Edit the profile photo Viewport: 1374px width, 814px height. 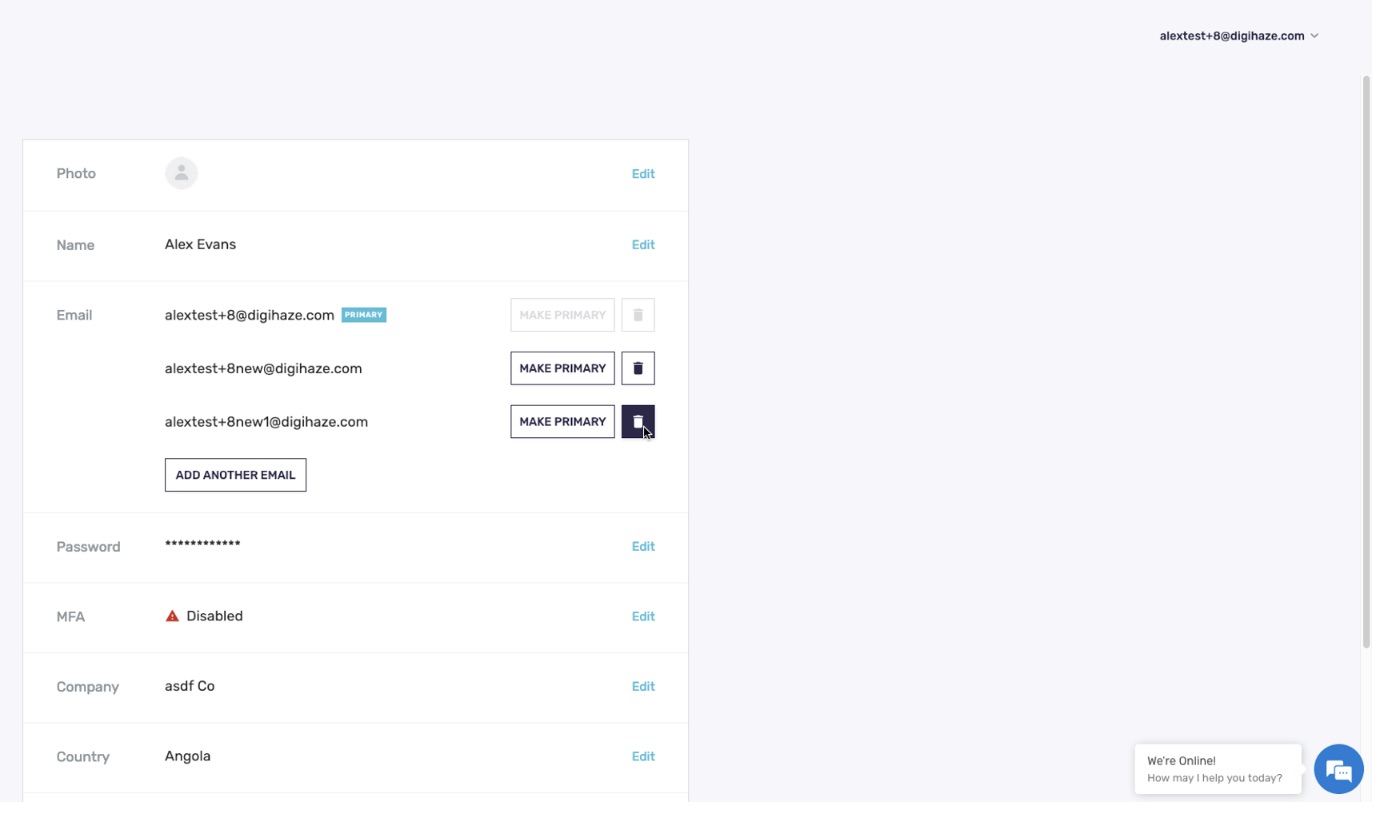[643, 174]
